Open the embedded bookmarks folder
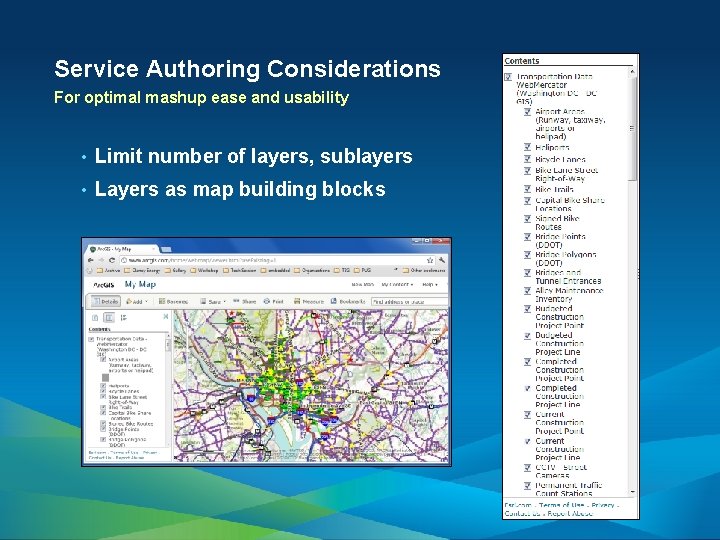Viewport: 720px width, 540px height. [x=276, y=270]
